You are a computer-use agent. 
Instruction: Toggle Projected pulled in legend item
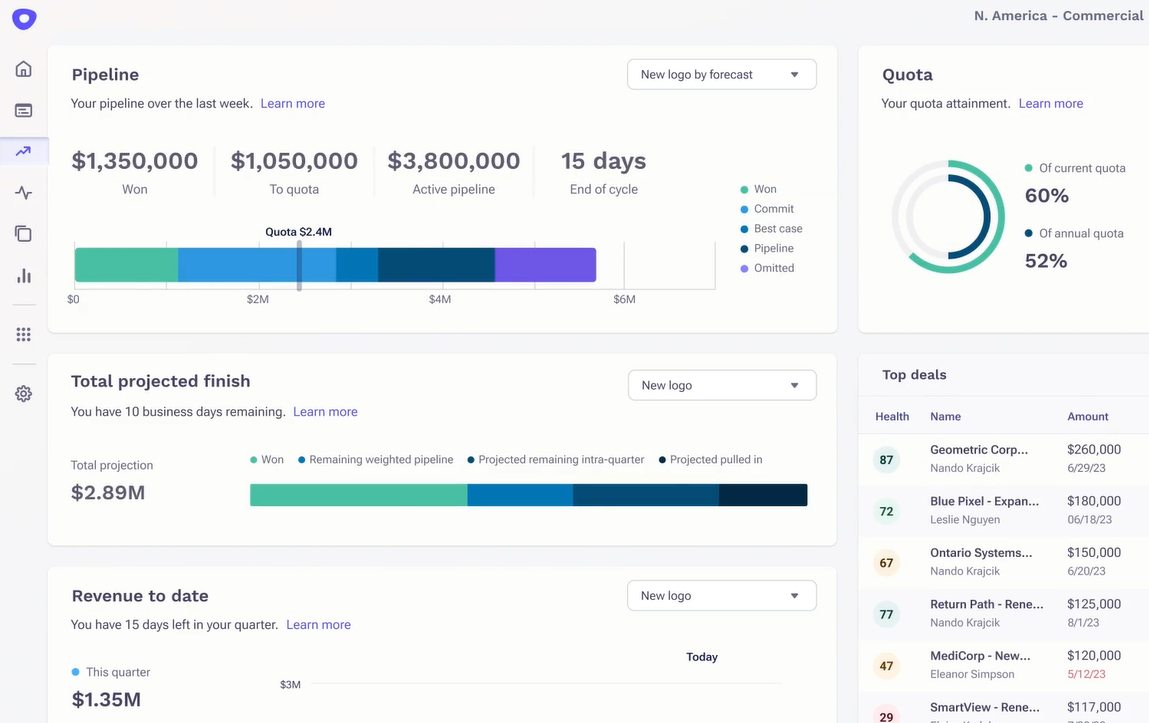pos(710,459)
